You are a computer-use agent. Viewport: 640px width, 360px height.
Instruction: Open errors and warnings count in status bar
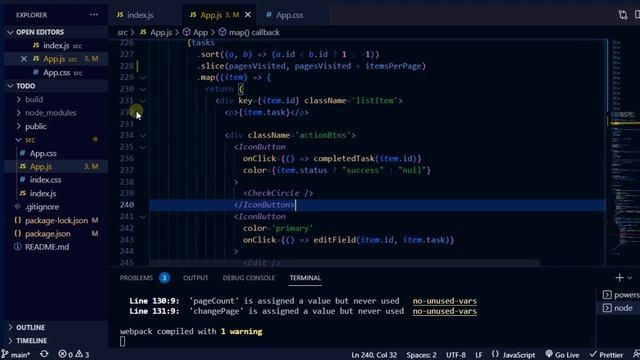[x=73, y=354]
